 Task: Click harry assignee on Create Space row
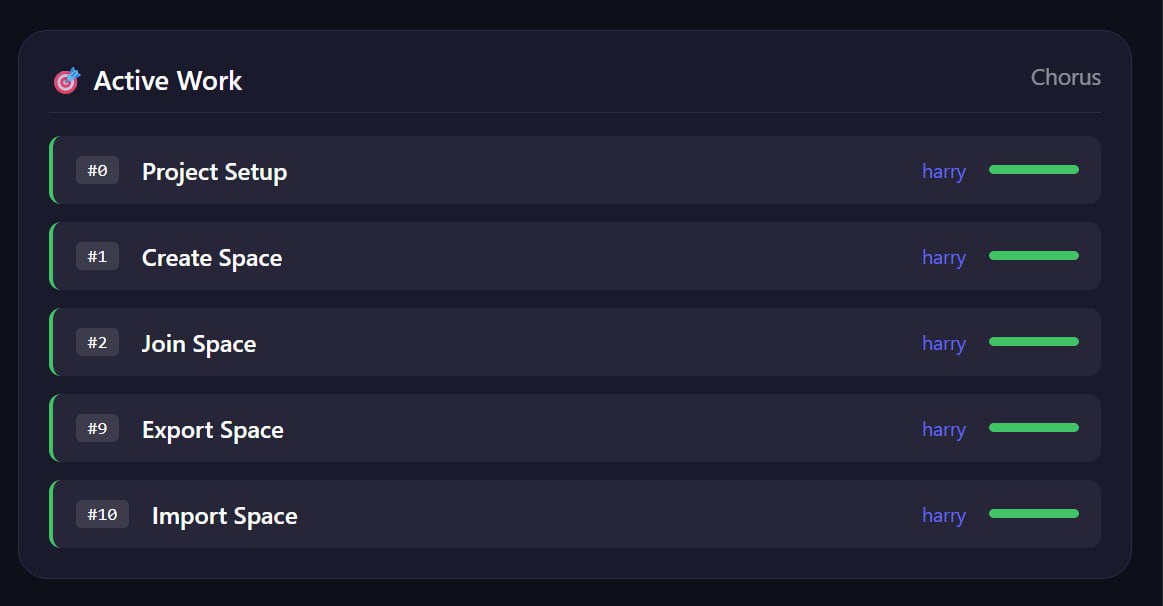coord(943,258)
